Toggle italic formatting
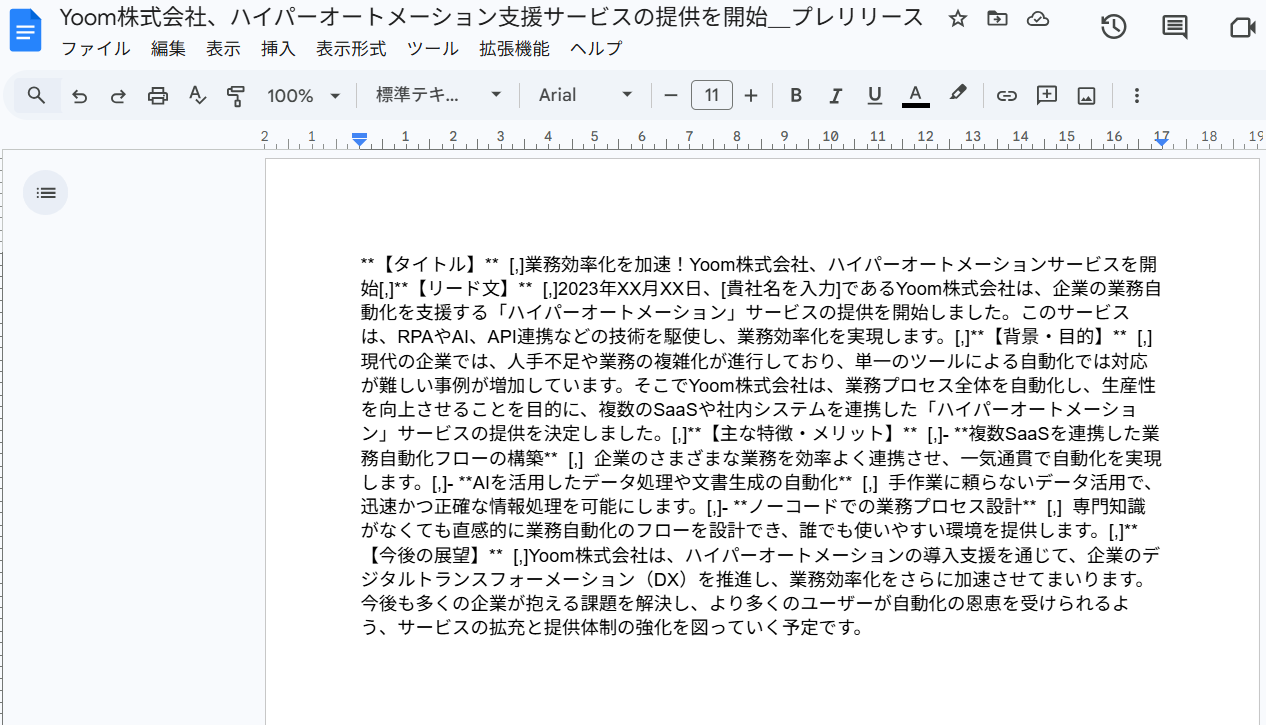The width and height of the screenshot is (1266, 725). 835,95
